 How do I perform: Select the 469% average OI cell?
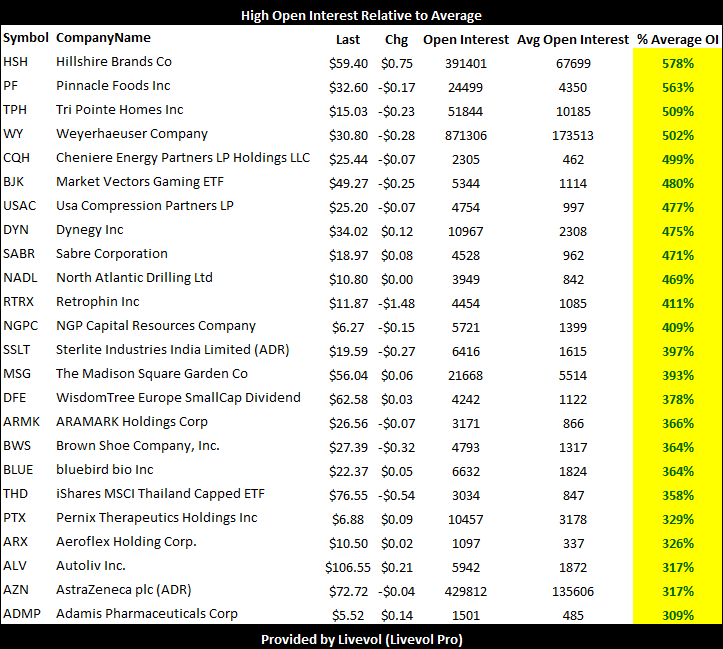click(678, 279)
